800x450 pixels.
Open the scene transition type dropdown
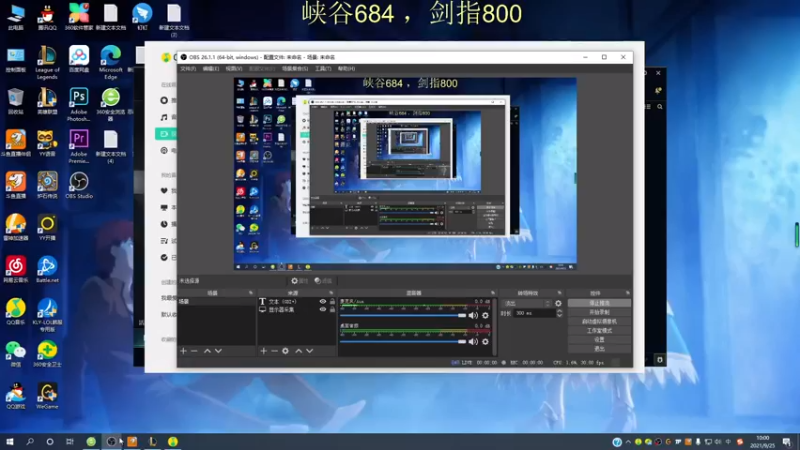click(x=527, y=303)
